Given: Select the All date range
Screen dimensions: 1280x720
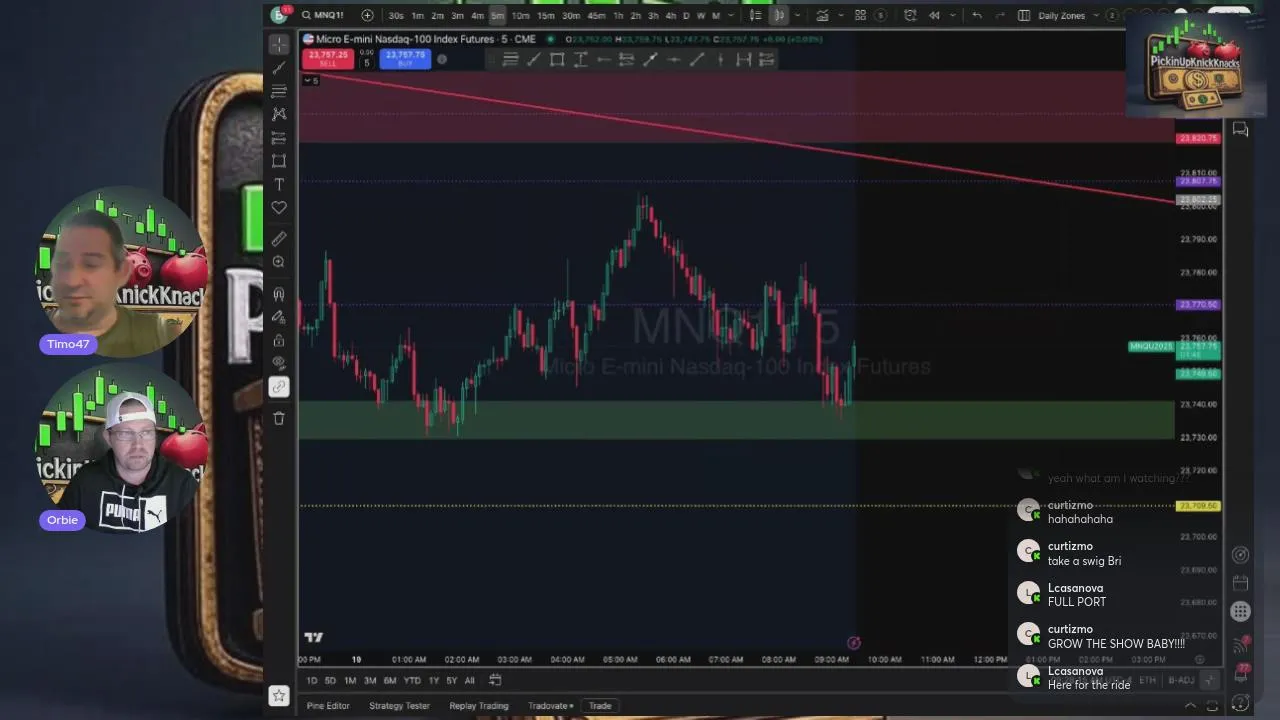Looking at the screenshot, I should [x=469, y=681].
